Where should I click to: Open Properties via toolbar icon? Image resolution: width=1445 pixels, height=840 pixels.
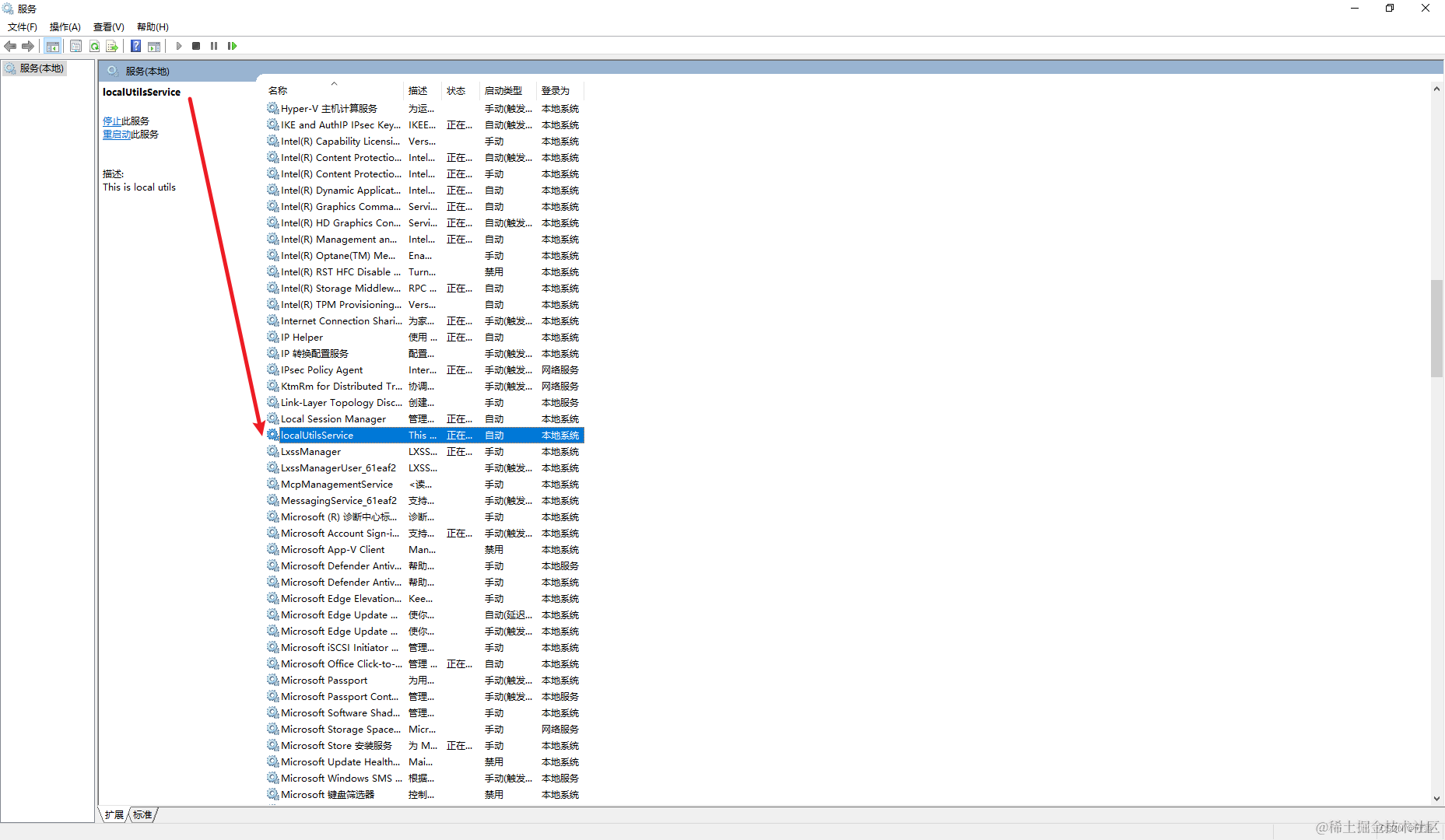(x=75, y=46)
